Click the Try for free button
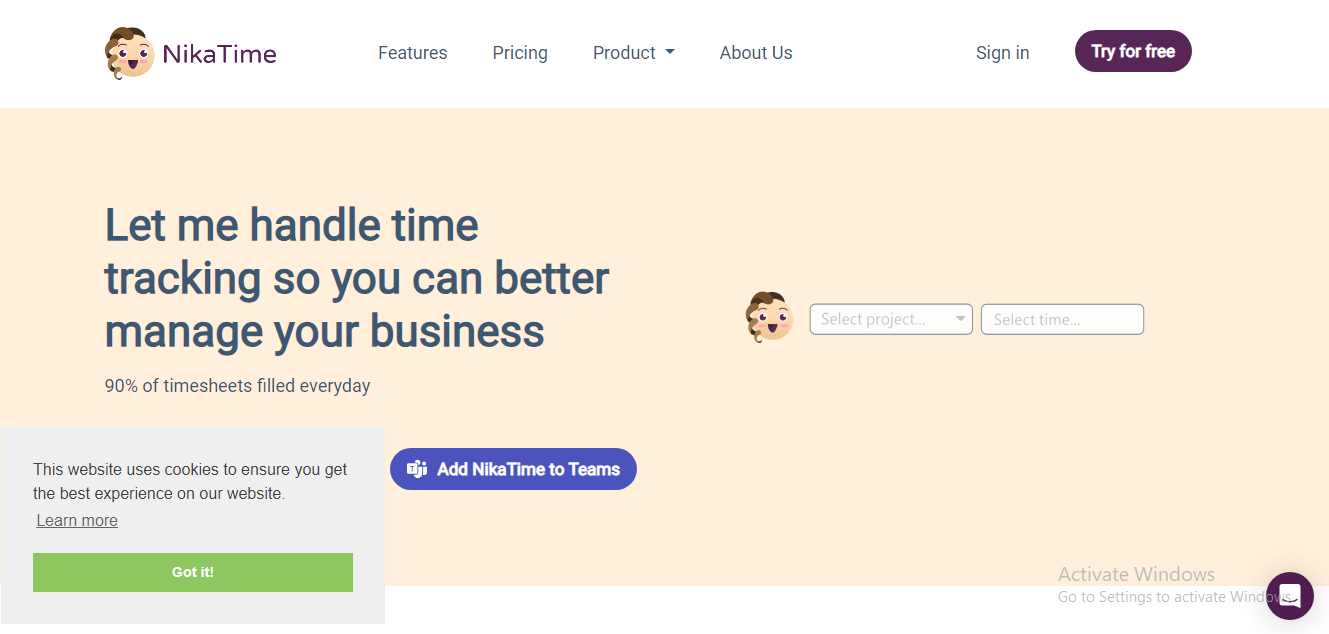The width and height of the screenshot is (1329, 634). [1133, 51]
